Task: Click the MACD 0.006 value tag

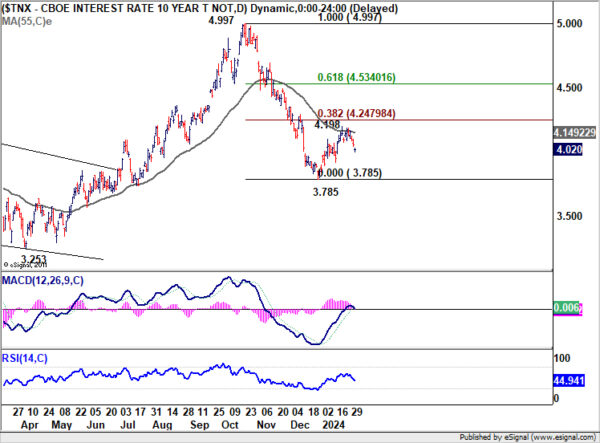Action: [x=568, y=308]
